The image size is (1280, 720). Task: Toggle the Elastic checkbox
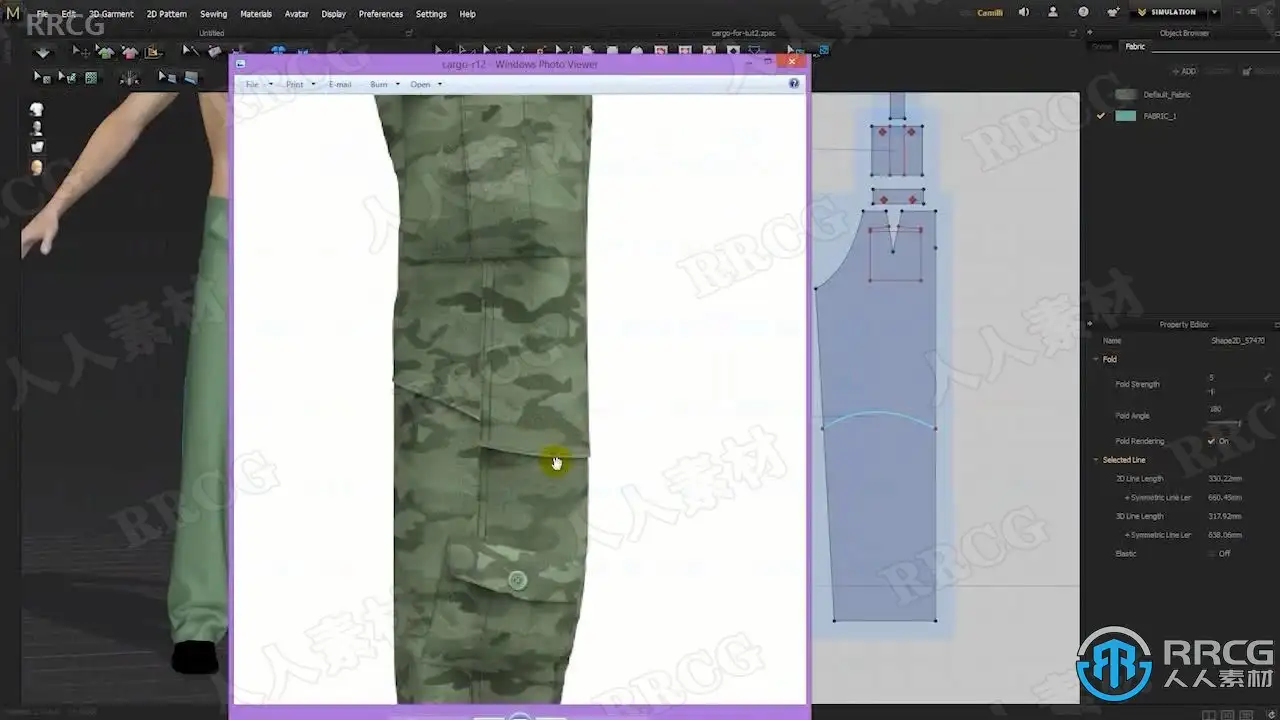pyautogui.click(x=1211, y=553)
